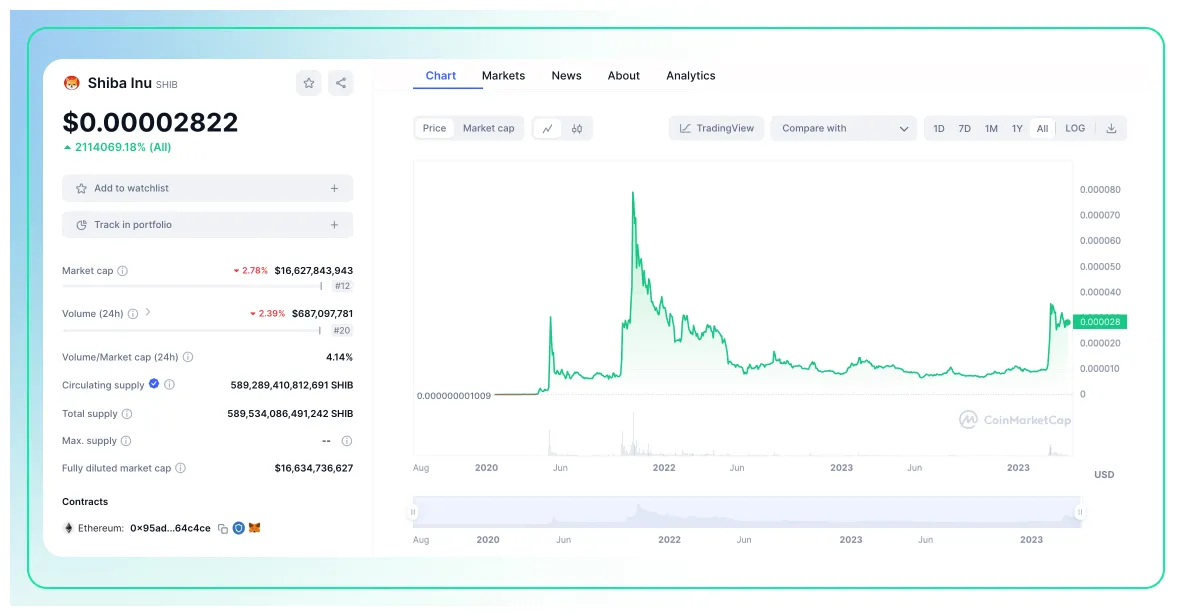
Task: Click Add to watchlist
Action: coord(207,188)
